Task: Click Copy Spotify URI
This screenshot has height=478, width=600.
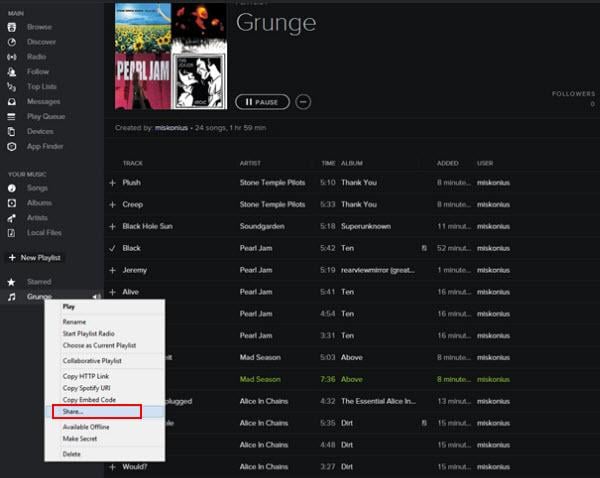Action: [x=87, y=388]
